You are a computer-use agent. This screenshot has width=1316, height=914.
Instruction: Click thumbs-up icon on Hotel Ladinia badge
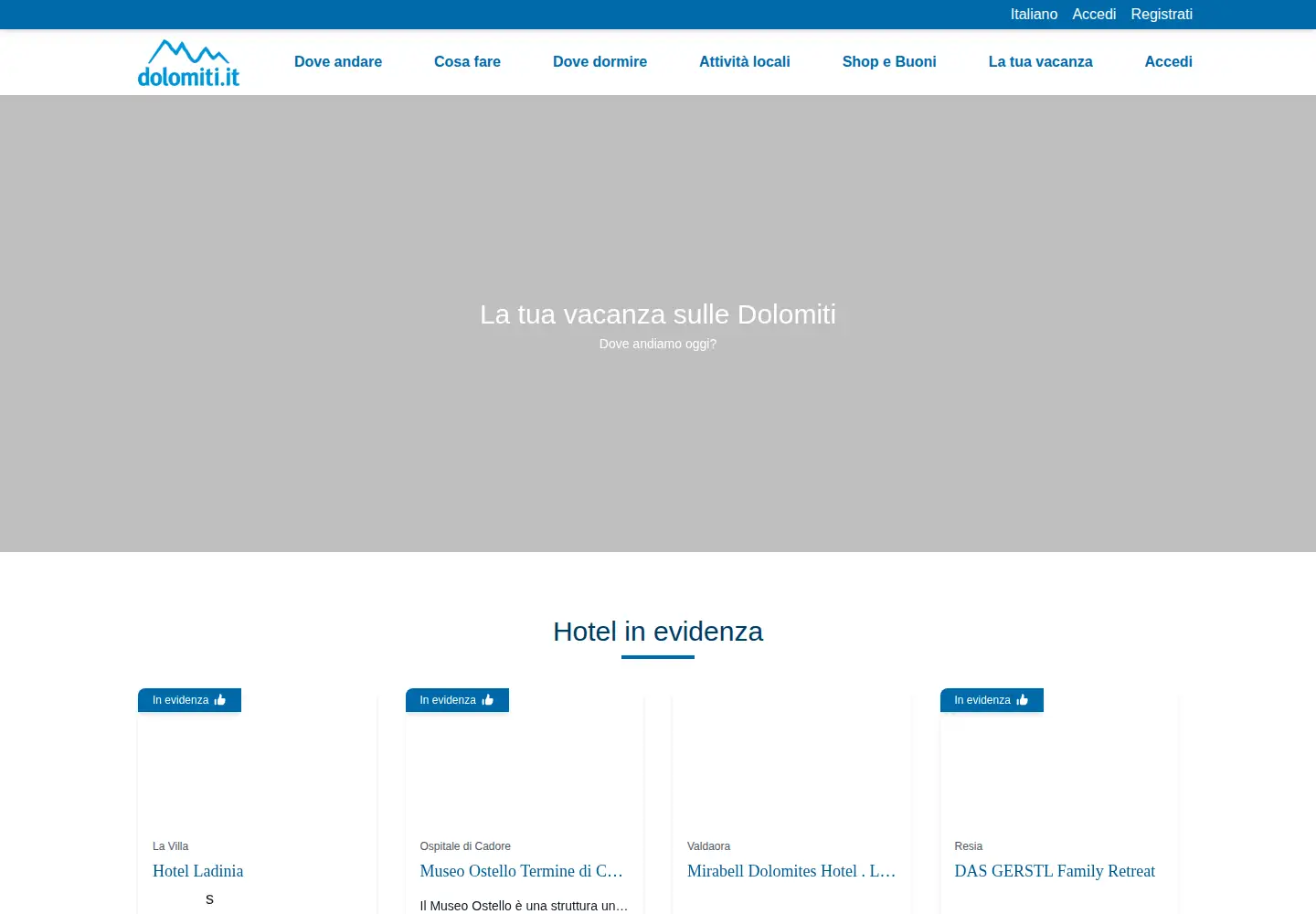pyautogui.click(x=219, y=700)
